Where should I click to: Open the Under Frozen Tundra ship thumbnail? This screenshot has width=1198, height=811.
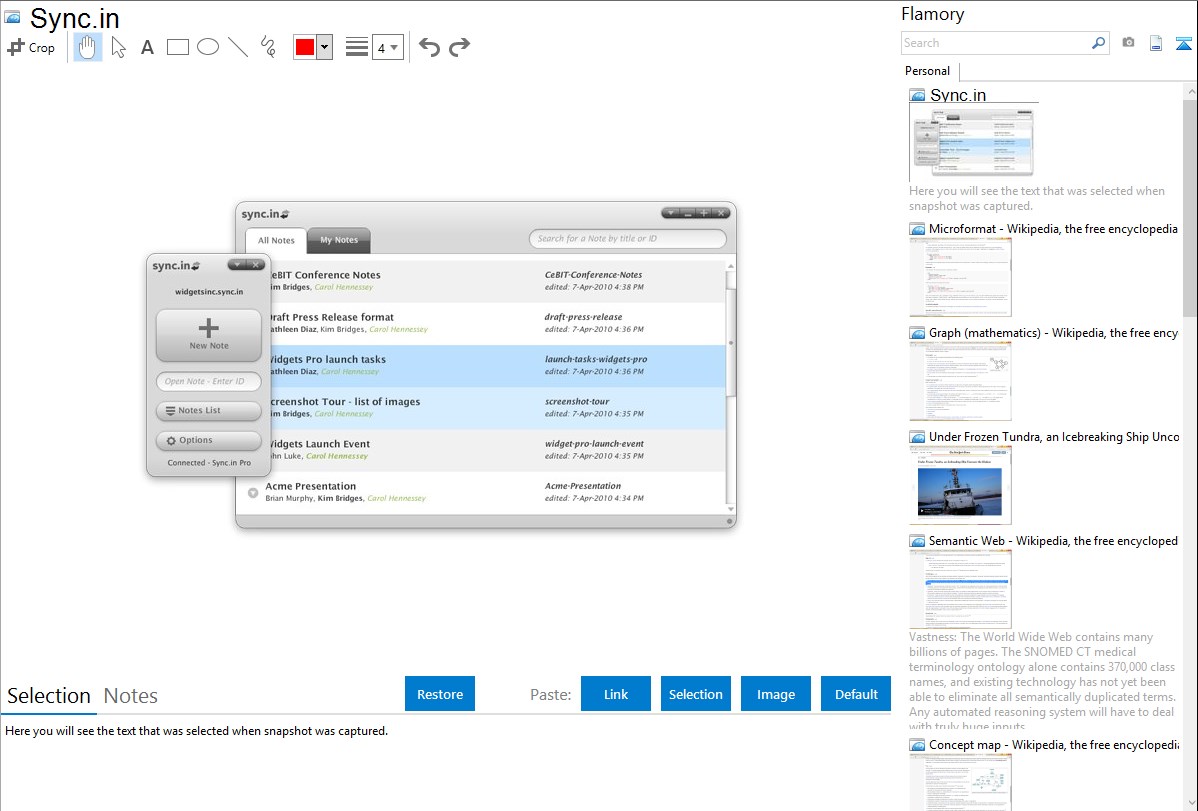pos(960,485)
